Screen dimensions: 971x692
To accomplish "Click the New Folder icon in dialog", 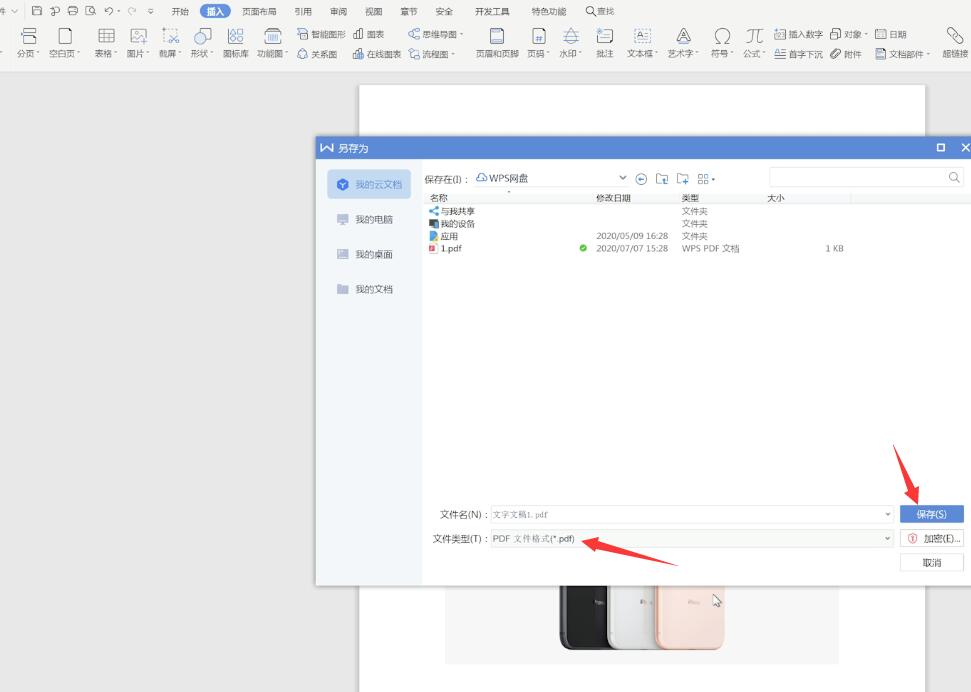I will coord(682,179).
